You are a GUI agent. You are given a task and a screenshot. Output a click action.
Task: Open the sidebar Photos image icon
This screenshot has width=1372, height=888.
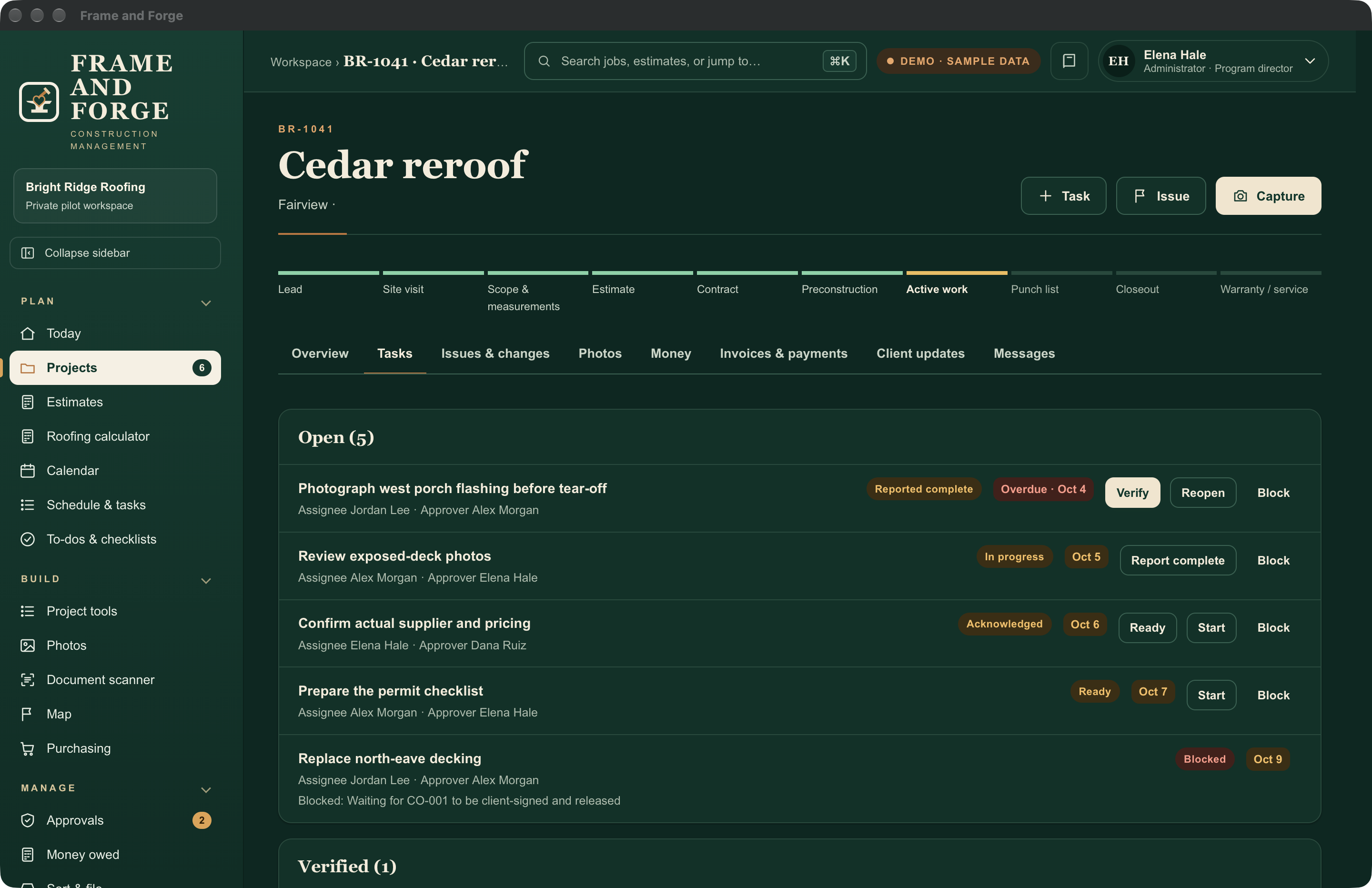(x=28, y=645)
